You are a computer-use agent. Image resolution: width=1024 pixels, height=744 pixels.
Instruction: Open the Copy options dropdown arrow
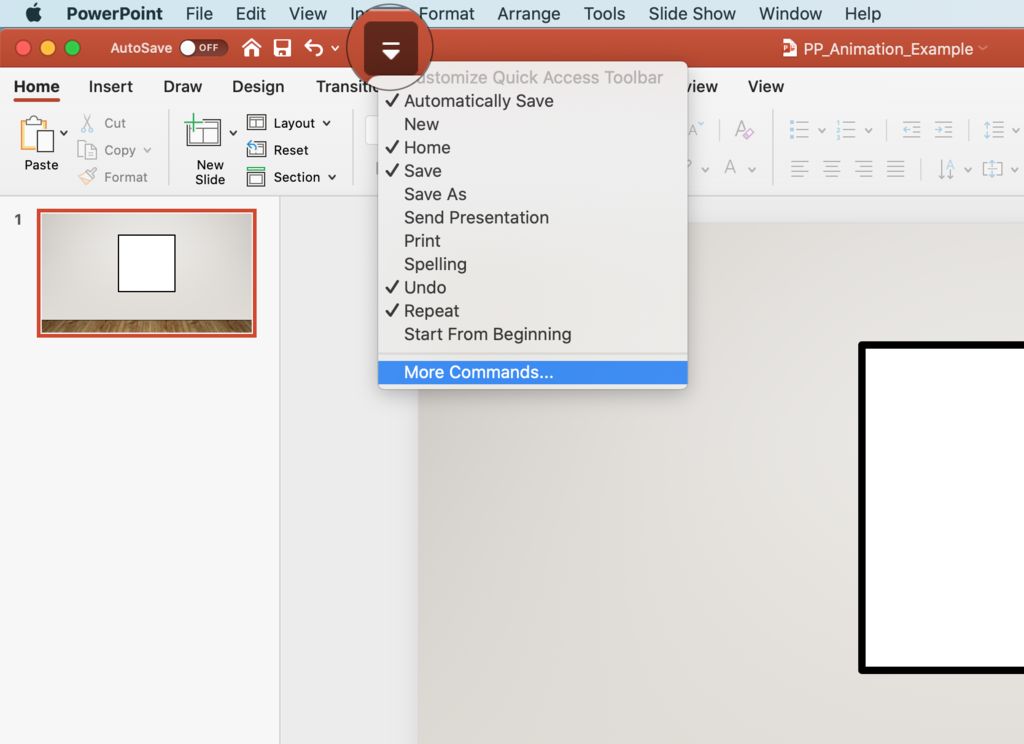[x=148, y=150]
